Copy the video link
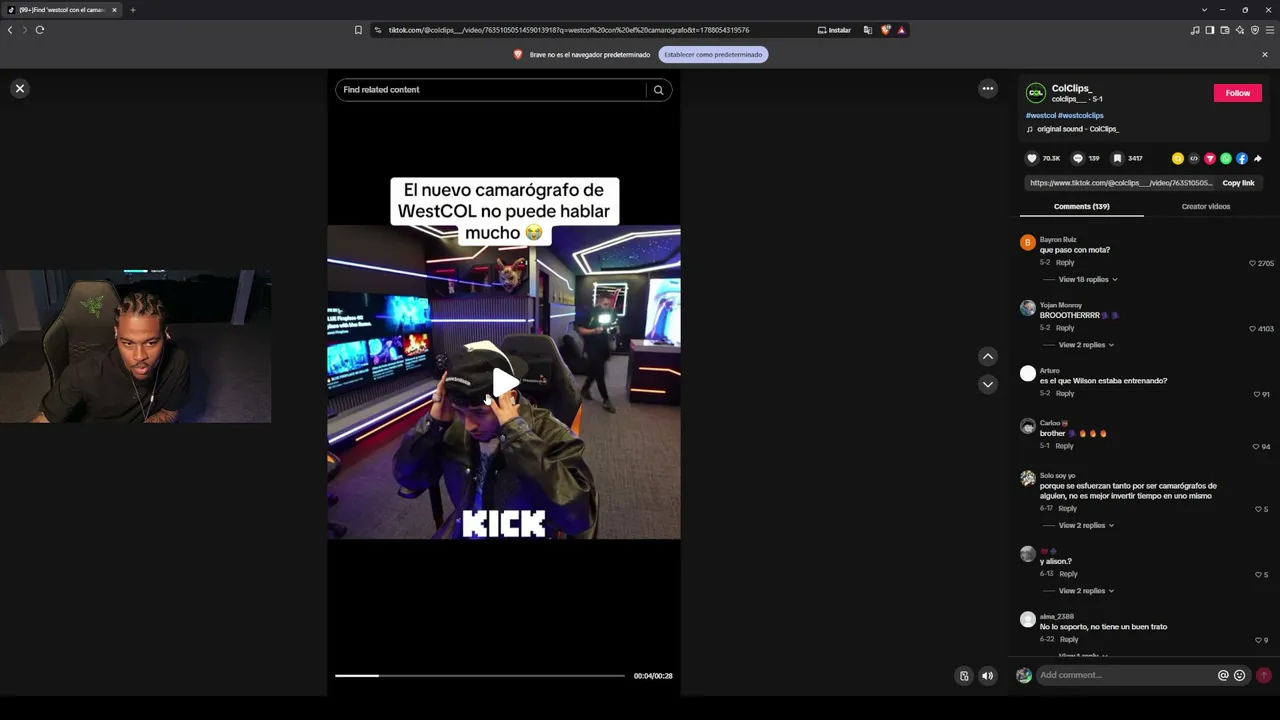This screenshot has width=1280, height=720. (x=1238, y=183)
